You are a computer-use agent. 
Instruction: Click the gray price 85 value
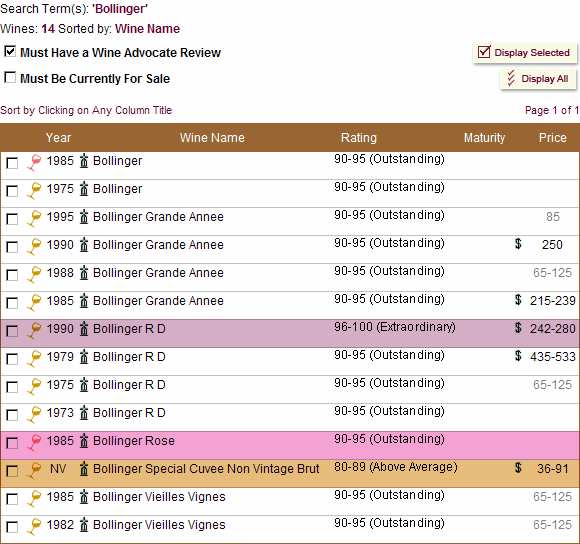[553, 217]
